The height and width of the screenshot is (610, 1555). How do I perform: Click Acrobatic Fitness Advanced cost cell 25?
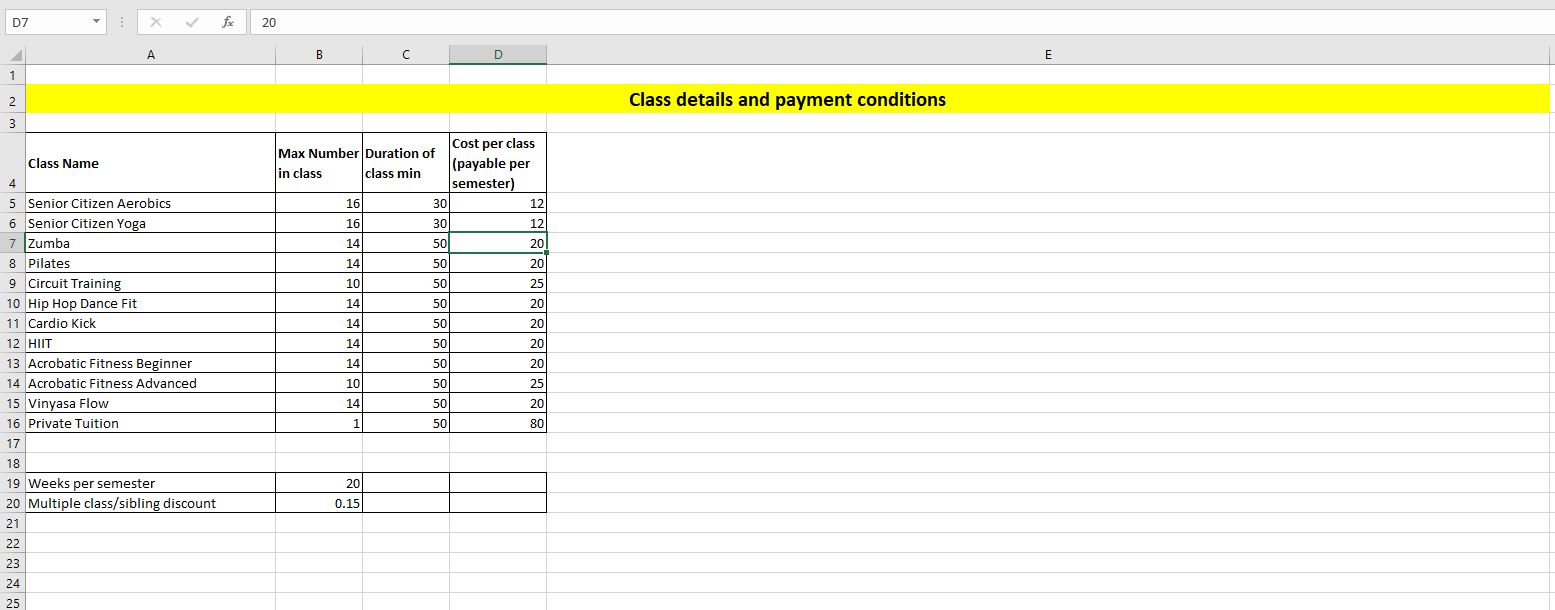point(498,383)
